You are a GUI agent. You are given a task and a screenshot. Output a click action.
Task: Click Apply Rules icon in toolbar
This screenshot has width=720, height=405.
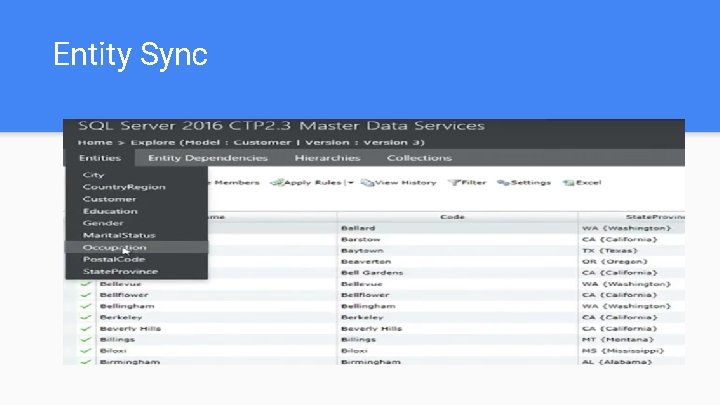(x=276, y=183)
